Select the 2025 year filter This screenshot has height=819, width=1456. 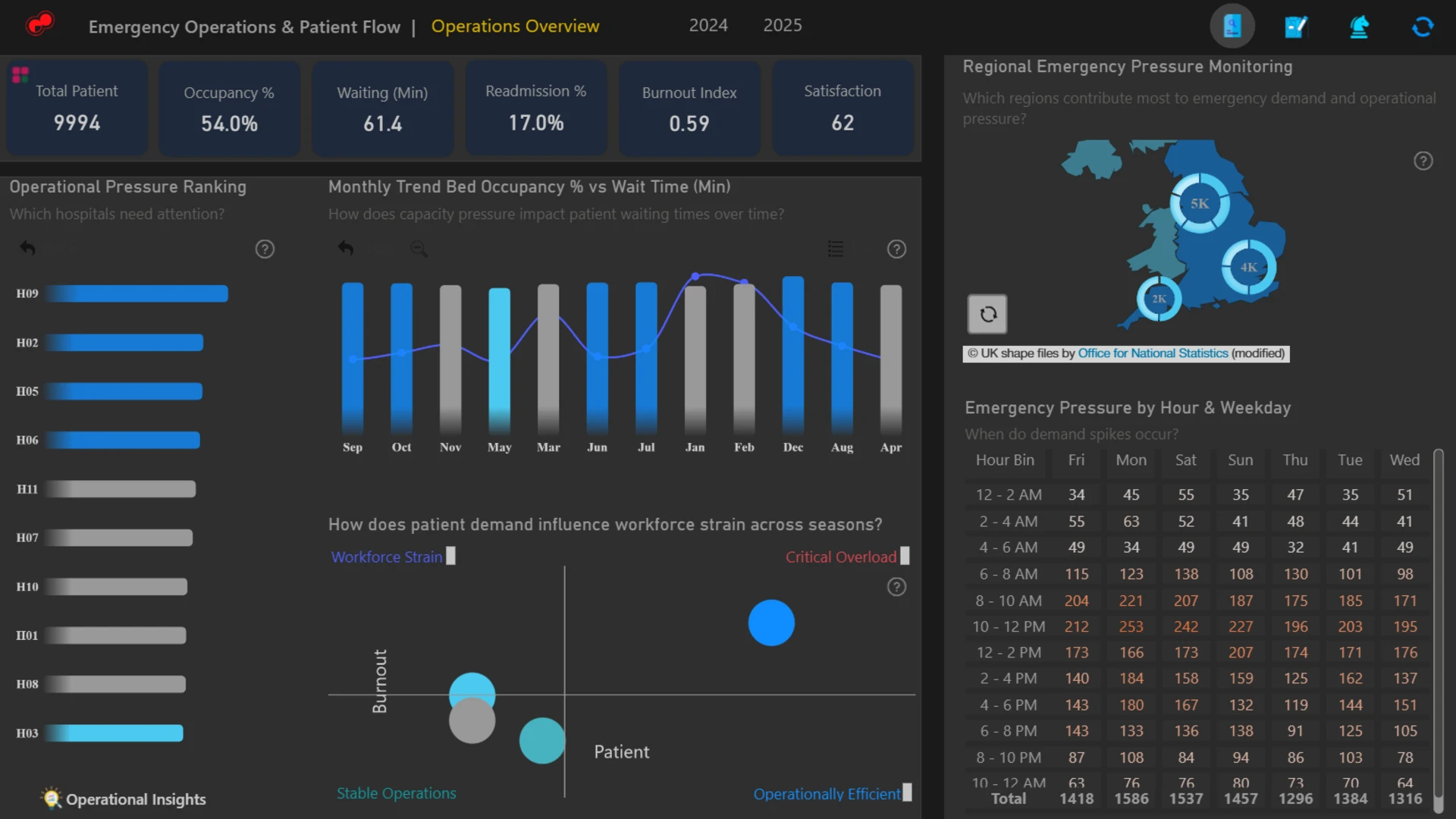click(x=783, y=26)
